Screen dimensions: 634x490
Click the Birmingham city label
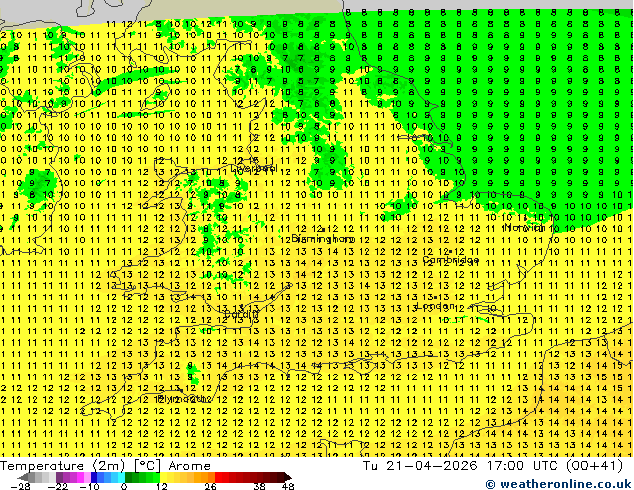pos(323,238)
